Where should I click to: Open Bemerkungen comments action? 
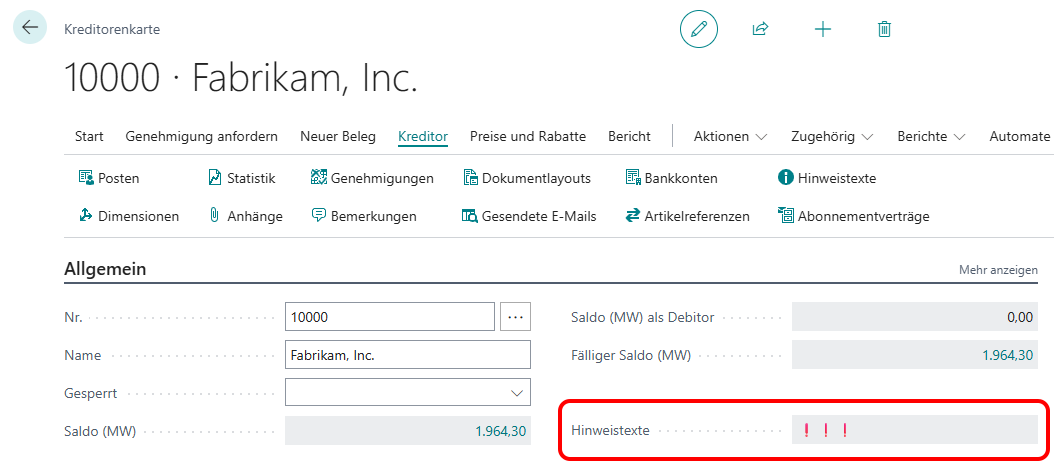tap(364, 216)
